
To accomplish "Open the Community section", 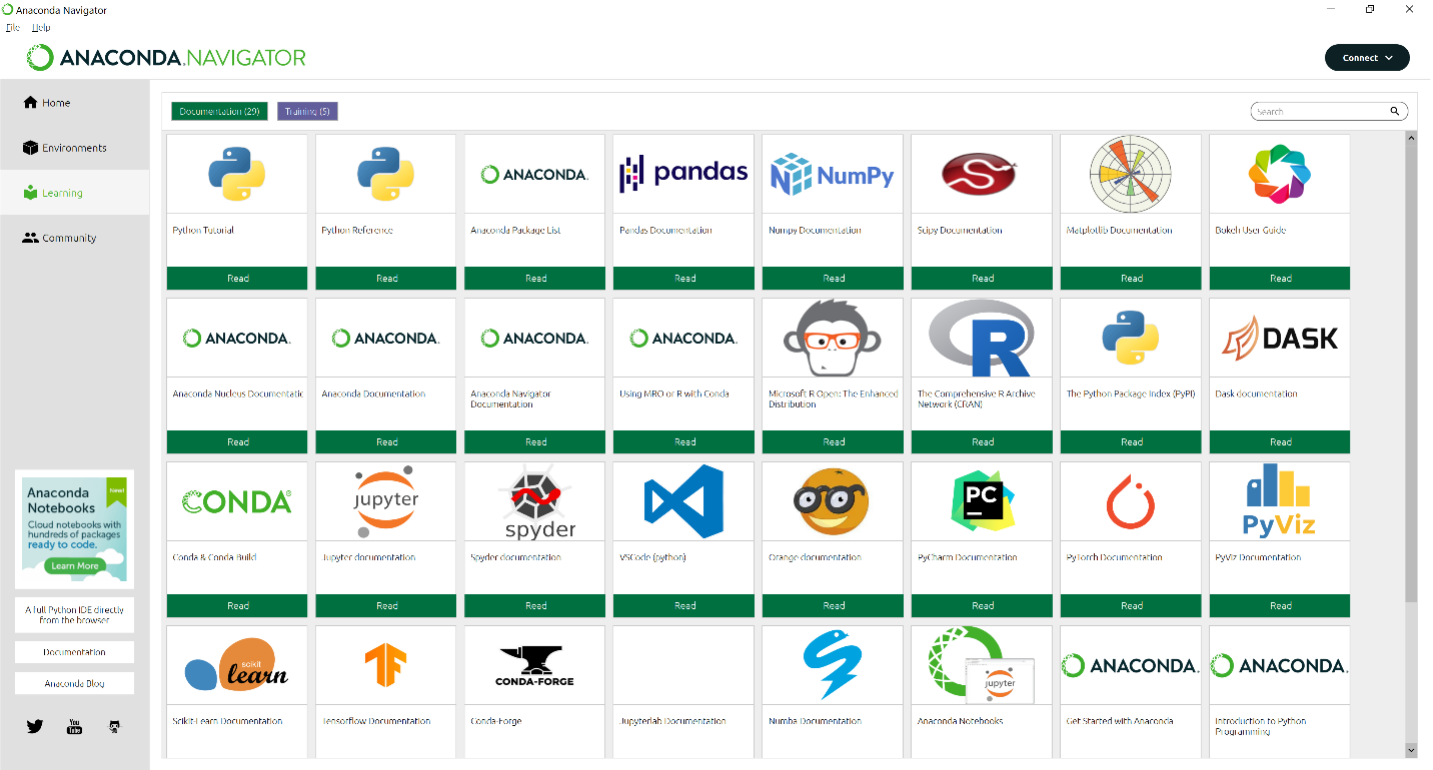I will [75, 237].
